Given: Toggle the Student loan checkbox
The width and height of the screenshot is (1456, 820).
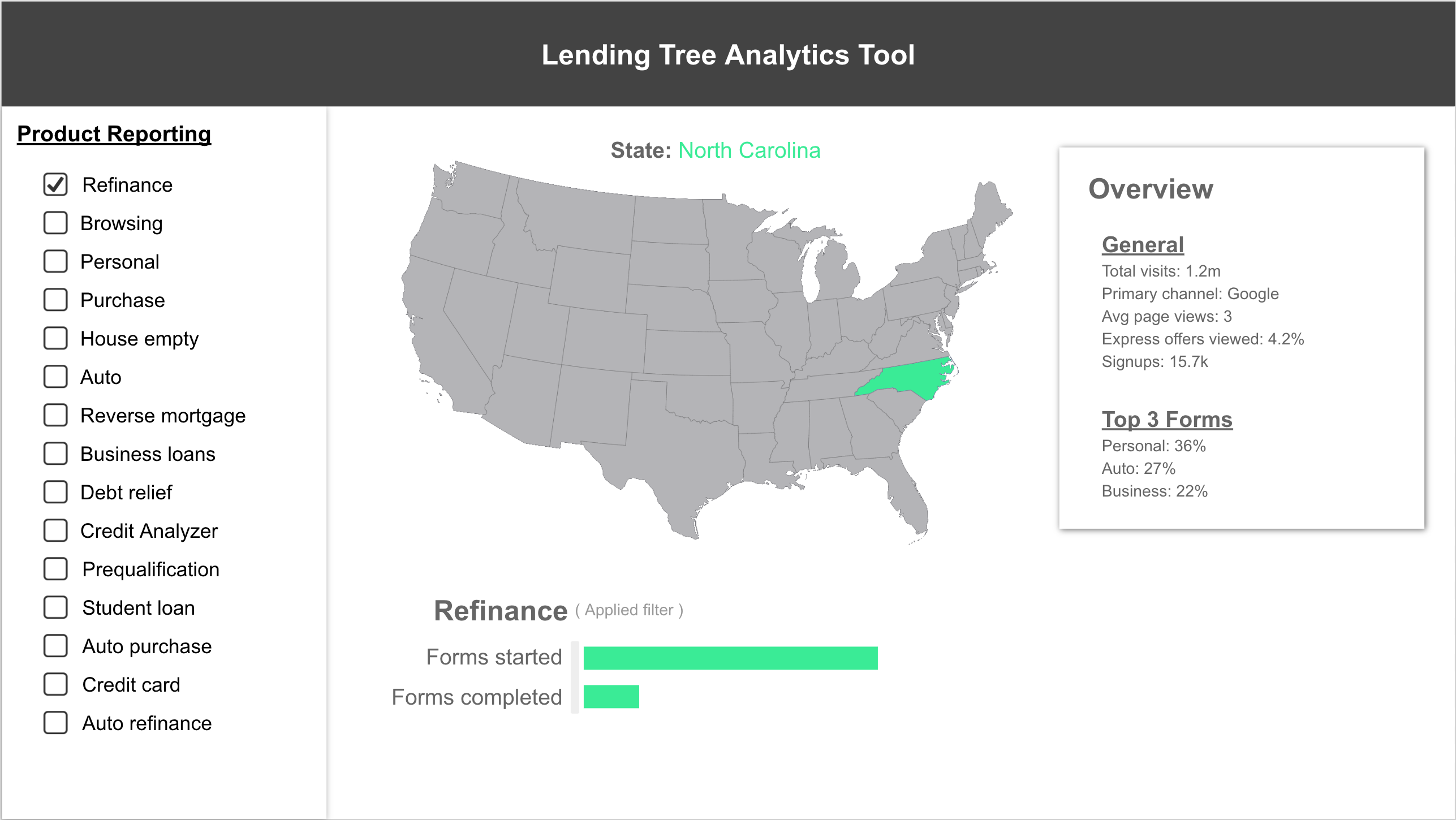Looking at the screenshot, I should [55, 608].
